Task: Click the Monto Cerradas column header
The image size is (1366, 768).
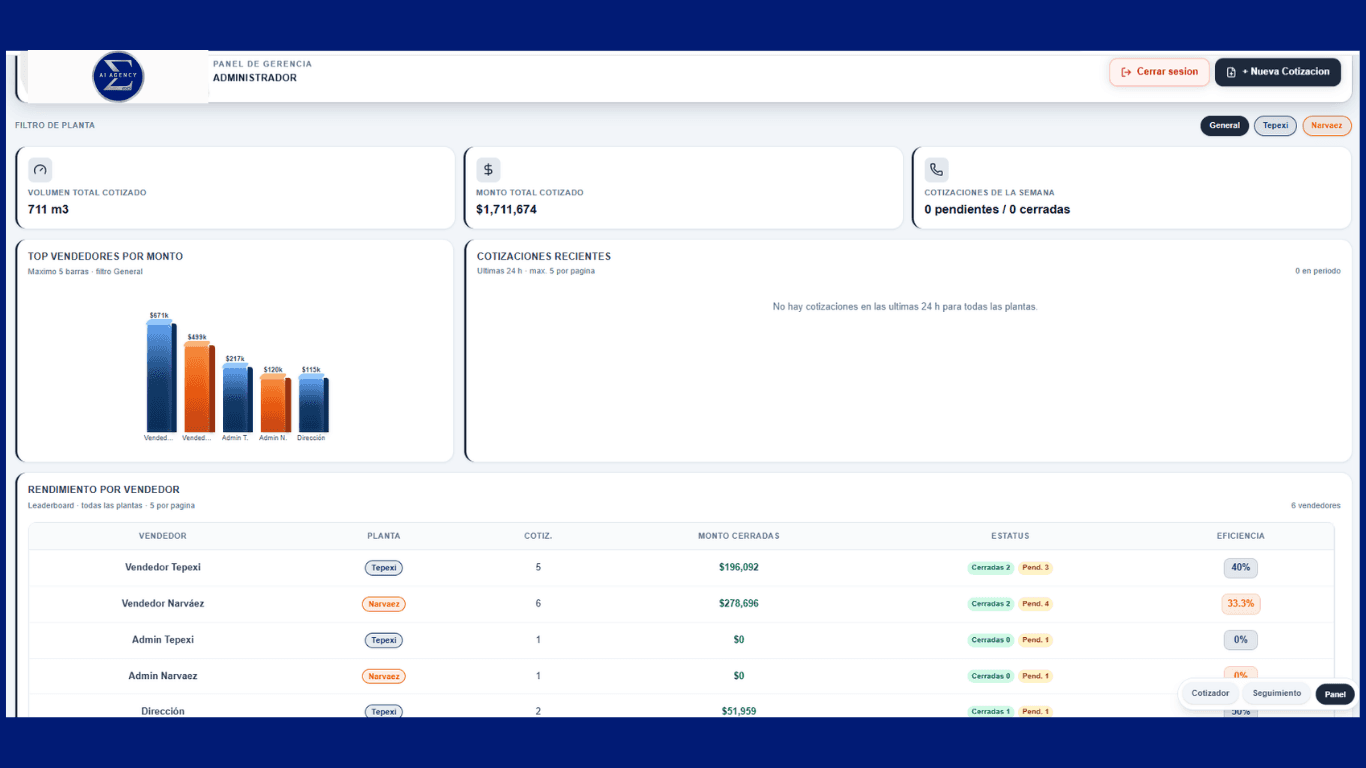Action: pyautogui.click(x=739, y=536)
